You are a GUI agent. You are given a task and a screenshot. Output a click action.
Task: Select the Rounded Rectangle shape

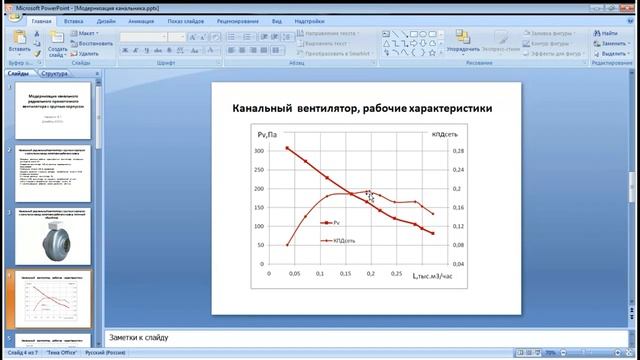pyautogui.click(x=433, y=34)
